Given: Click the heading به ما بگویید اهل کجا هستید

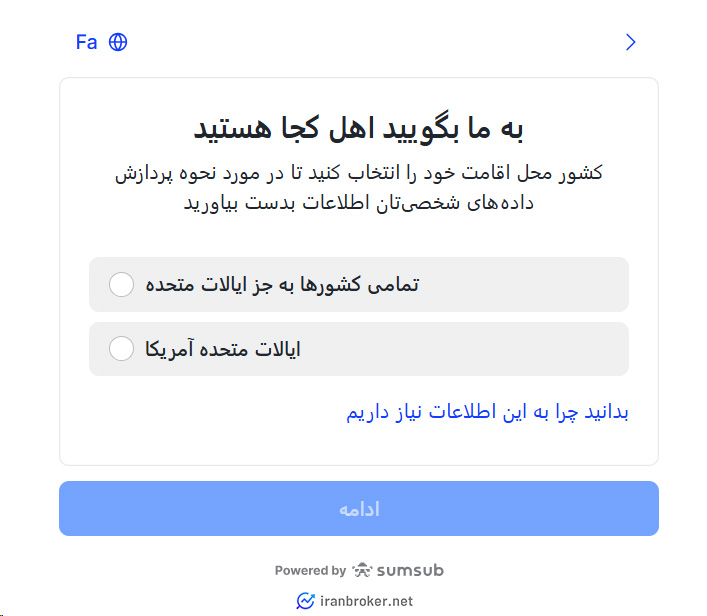Looking at the screenshot, I should click(359, 130).
